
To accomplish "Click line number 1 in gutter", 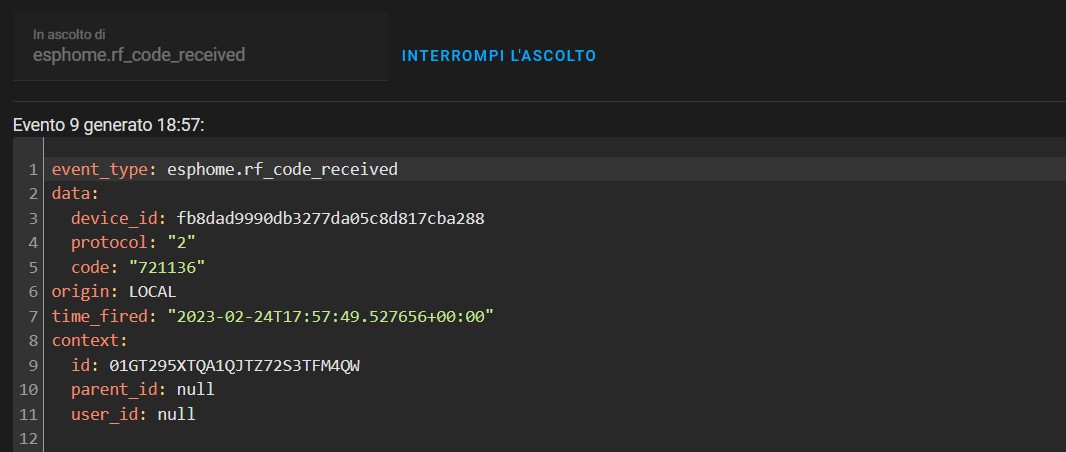I will pyautogui.click(x=33, y=169).
